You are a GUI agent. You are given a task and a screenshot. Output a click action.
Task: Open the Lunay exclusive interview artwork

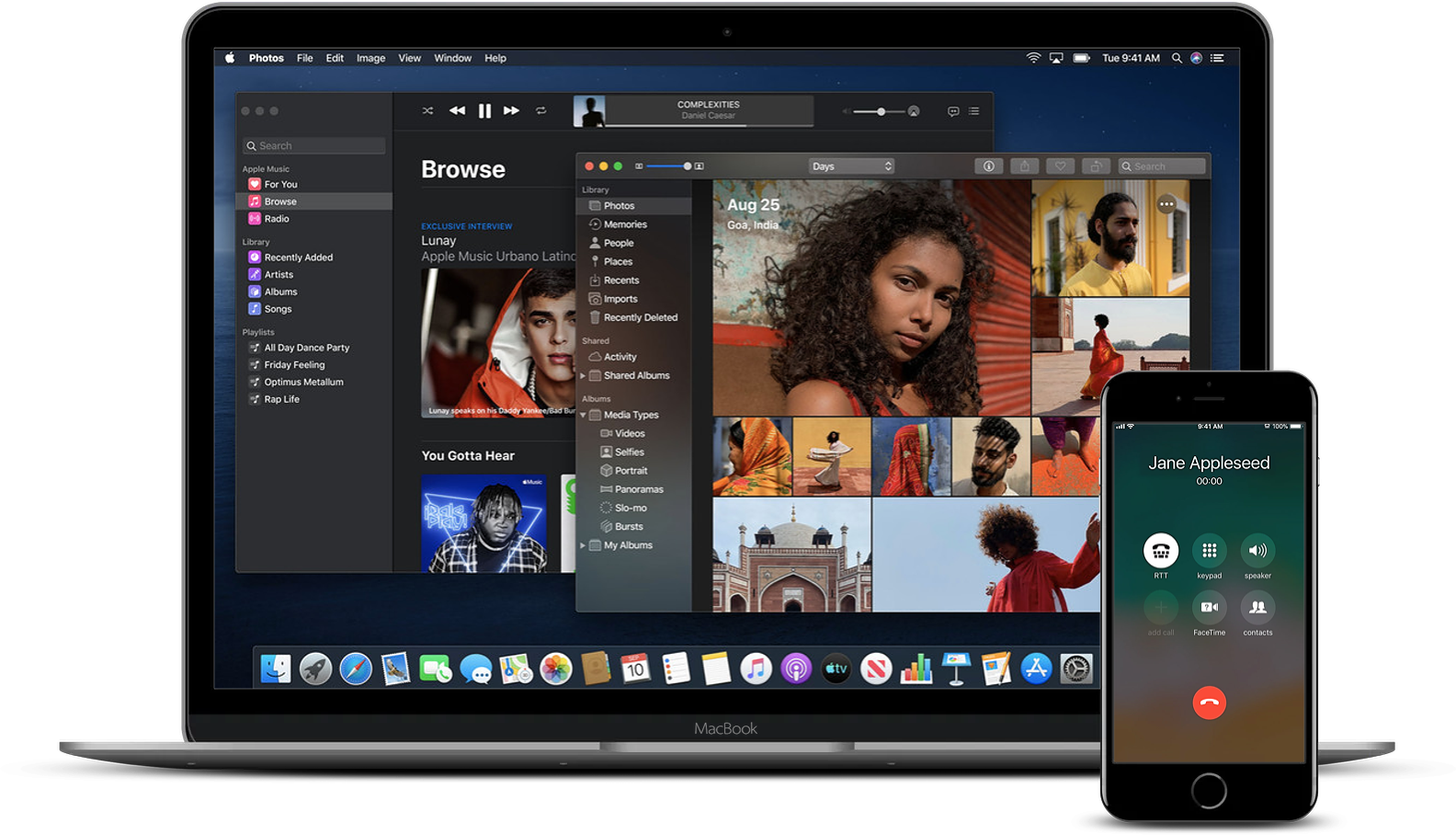coord(498,342)
